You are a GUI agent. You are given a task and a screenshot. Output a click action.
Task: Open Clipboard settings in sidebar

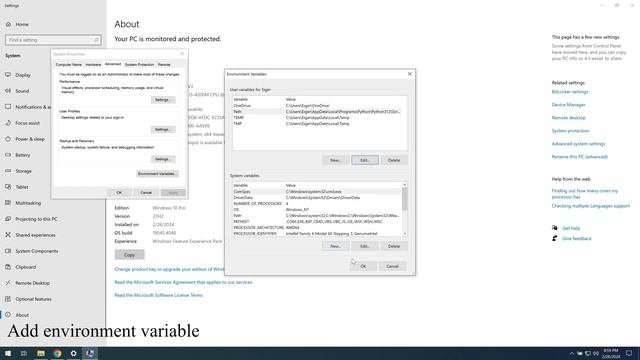coord(26,267)
